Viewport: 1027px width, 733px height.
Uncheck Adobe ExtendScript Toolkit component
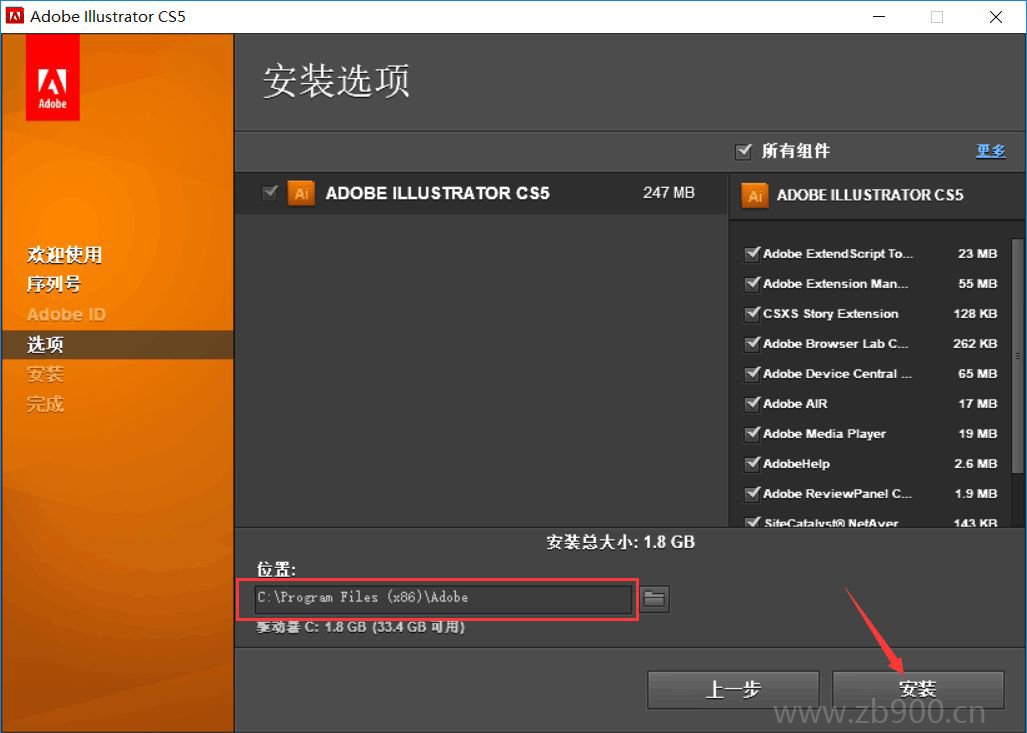(x=752, y=254)
